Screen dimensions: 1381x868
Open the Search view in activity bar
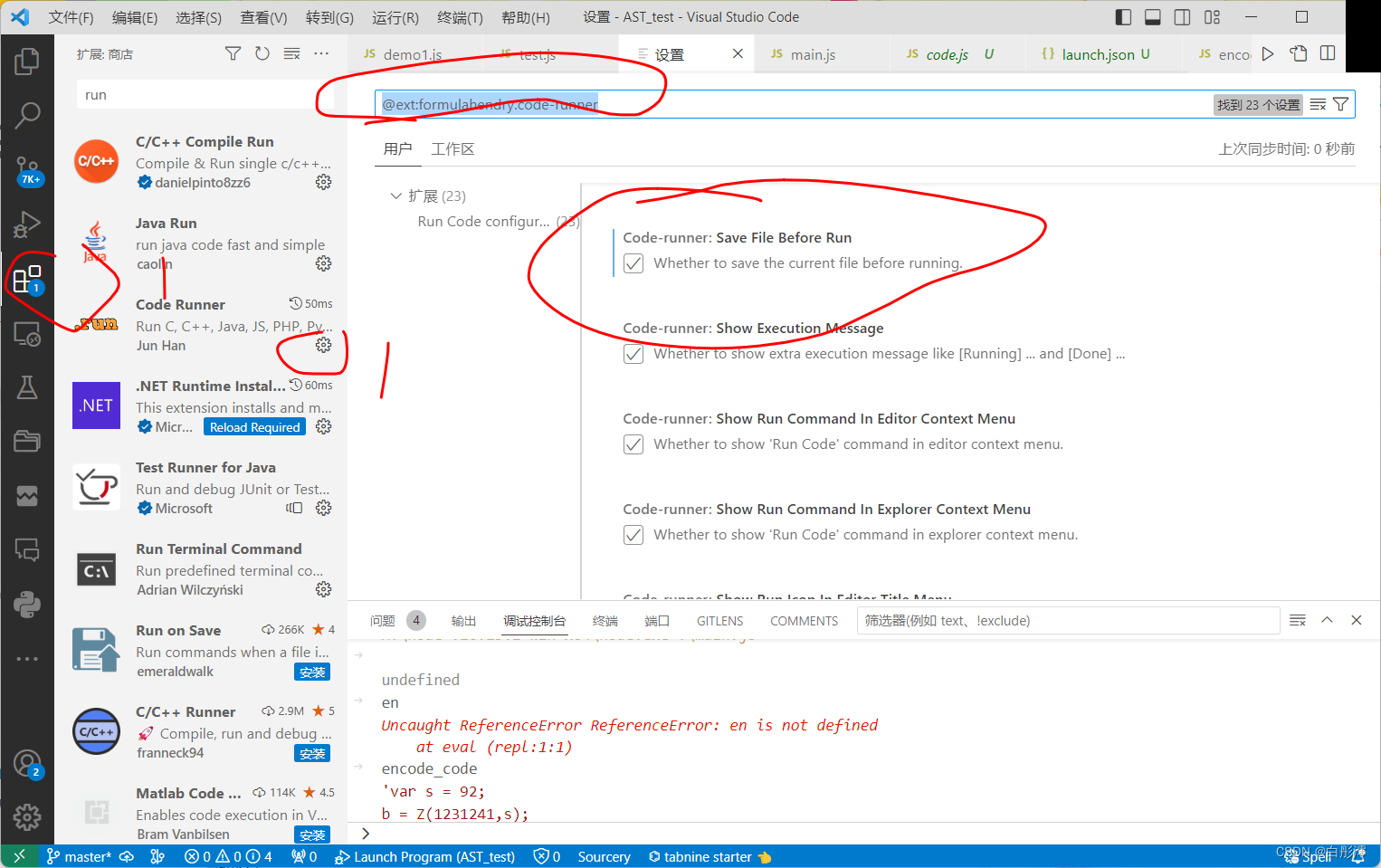27,115
